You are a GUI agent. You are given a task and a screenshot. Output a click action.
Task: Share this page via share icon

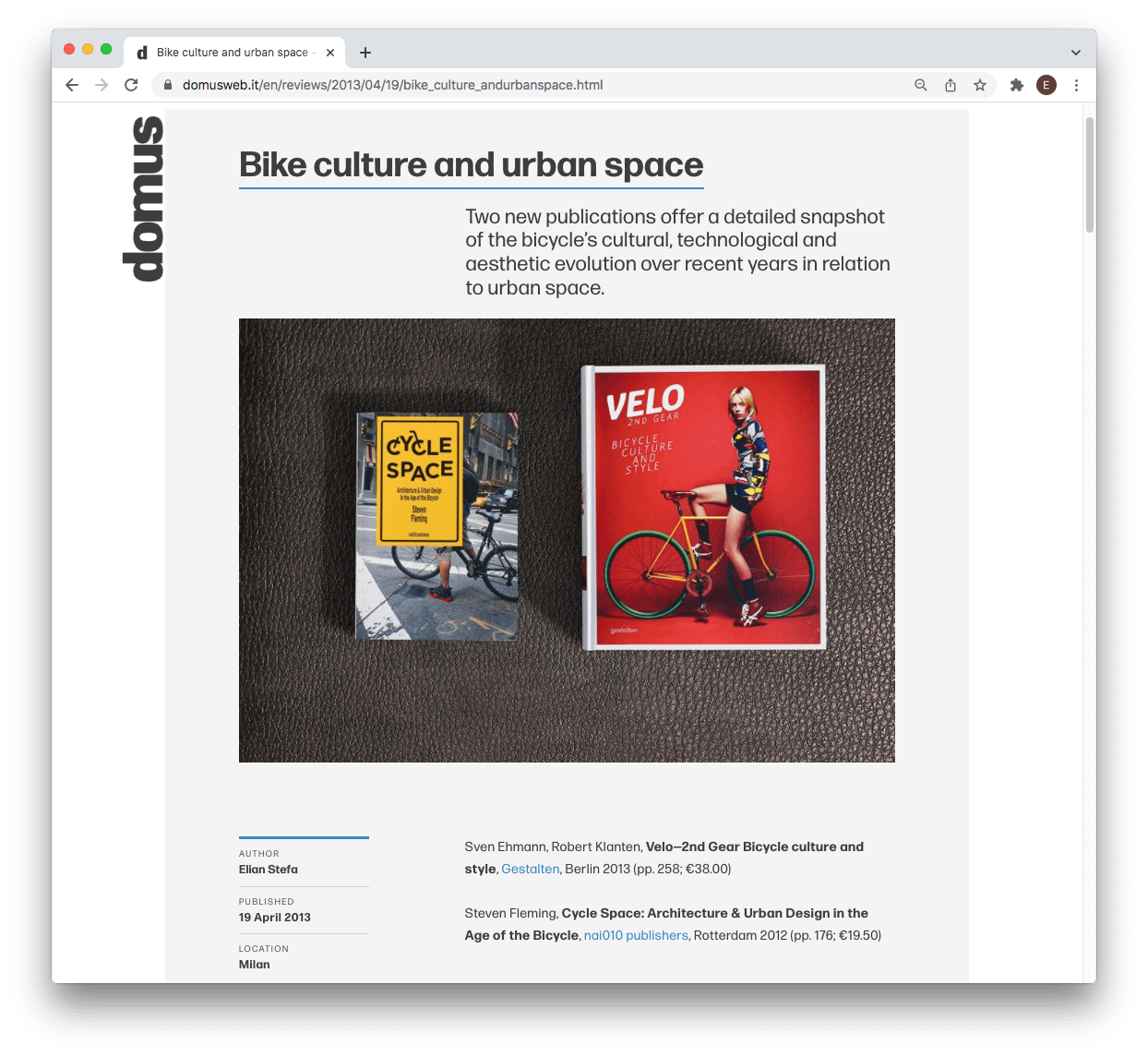click(x=950, y=85)
